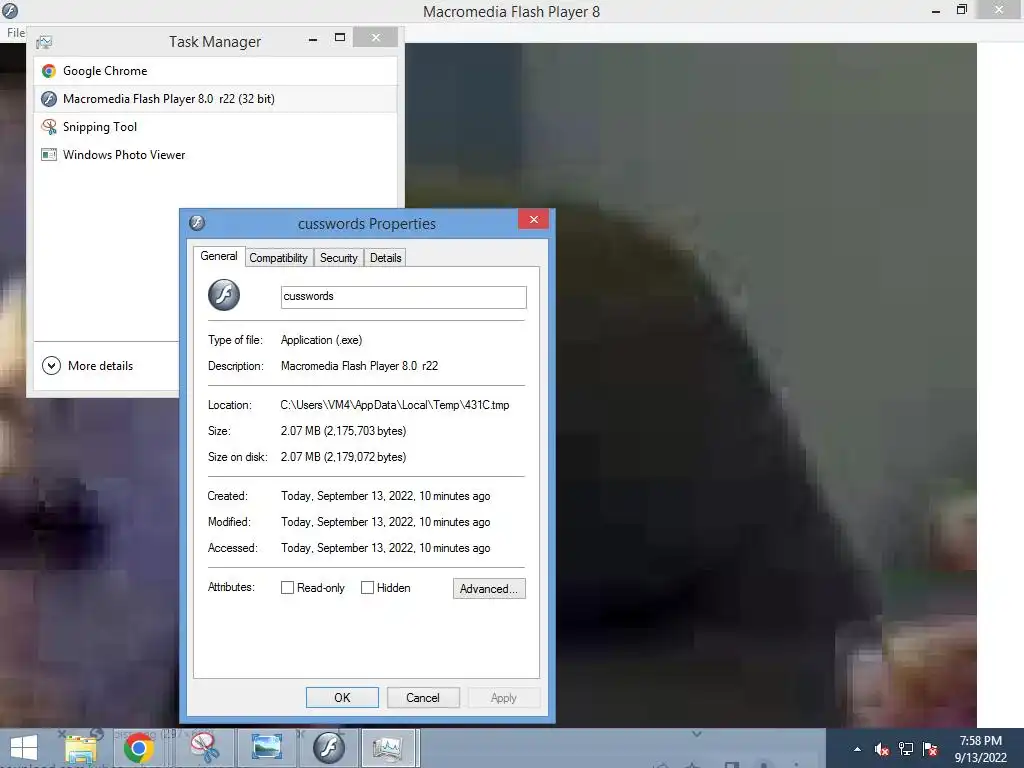Open the network status tray icon
The image size is (1024, 768).
click(x=906, y=749)
